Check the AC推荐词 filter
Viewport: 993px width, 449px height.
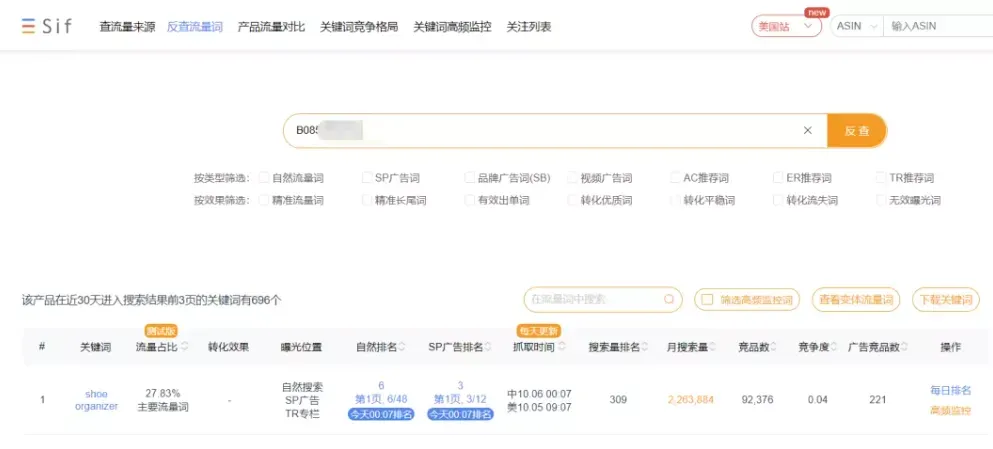point(675,178)
